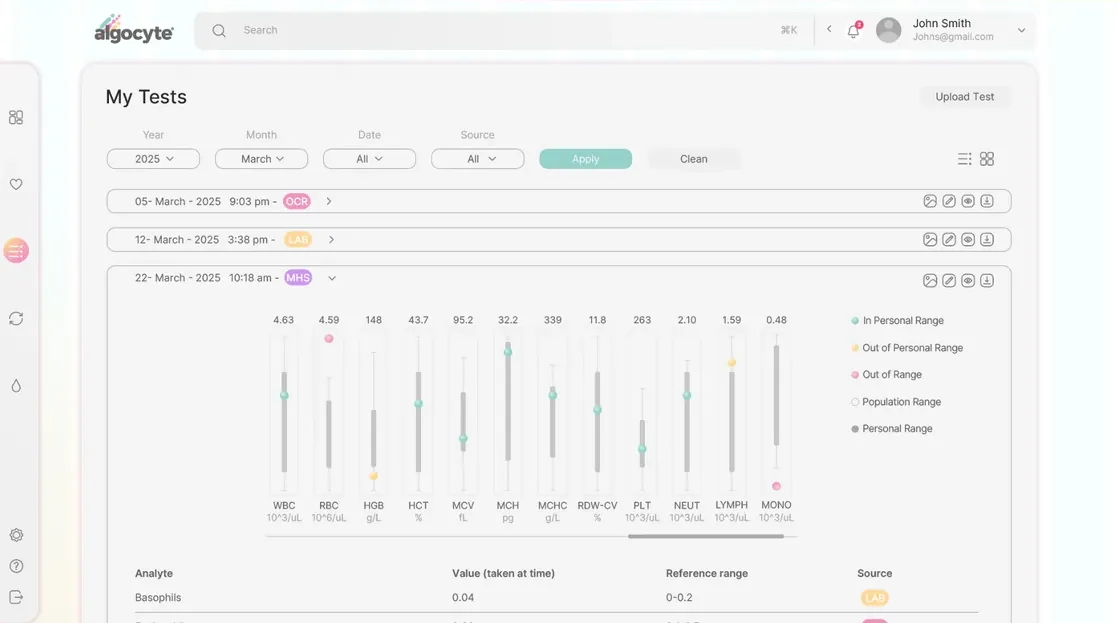The height and width of the screenshot is (623, 1118).
Task: Click the Clean filters button
Action: point(694,159)
